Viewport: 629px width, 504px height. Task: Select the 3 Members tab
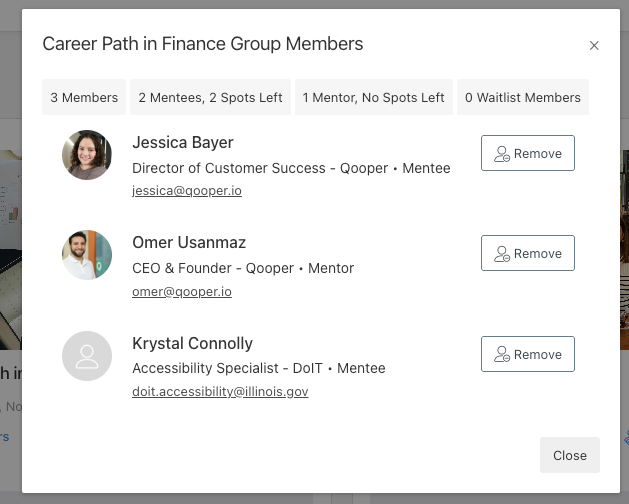(84, 97)
